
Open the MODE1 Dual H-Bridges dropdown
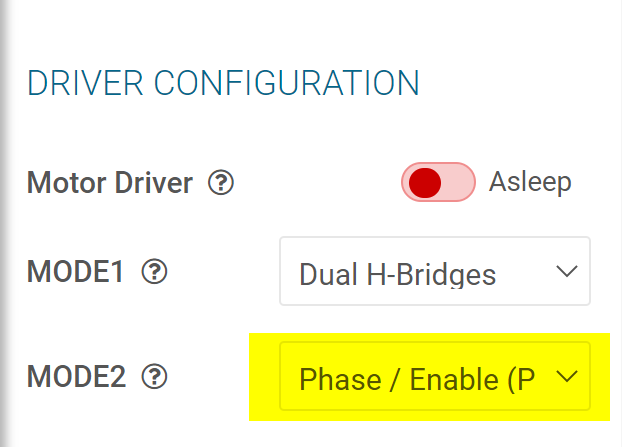[434, 272]
